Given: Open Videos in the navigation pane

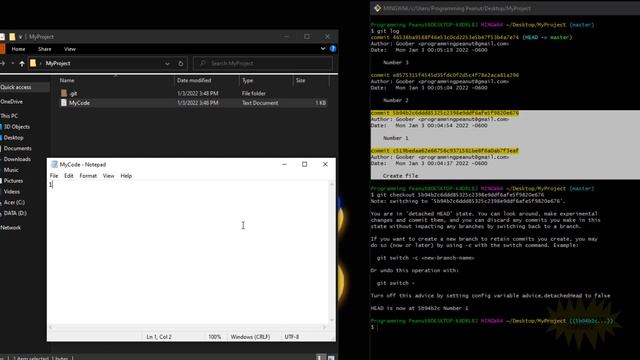Looking at the screenshot, I should click(12, 191).
